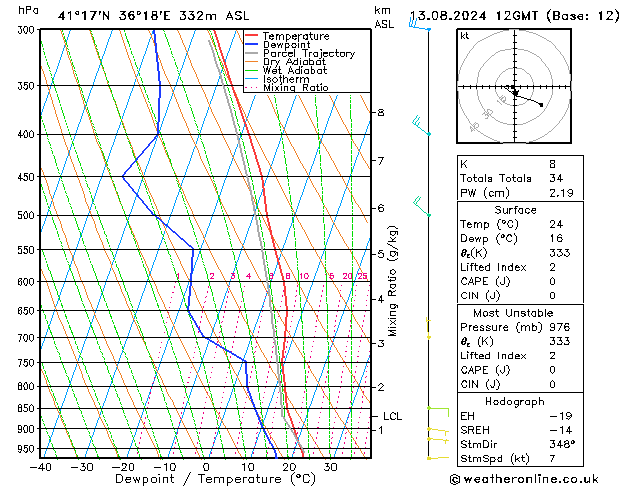Click the Dry Adiabat legend entry
The height and width of the screenshot is (486, 629).
pyautogui.click(x=285, y=62)
